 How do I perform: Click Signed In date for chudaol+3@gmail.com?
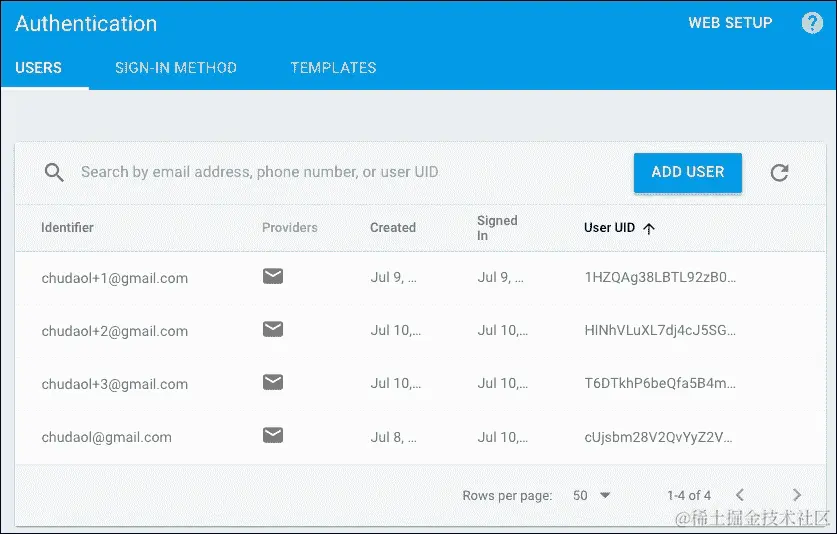(x=502, y=383)
